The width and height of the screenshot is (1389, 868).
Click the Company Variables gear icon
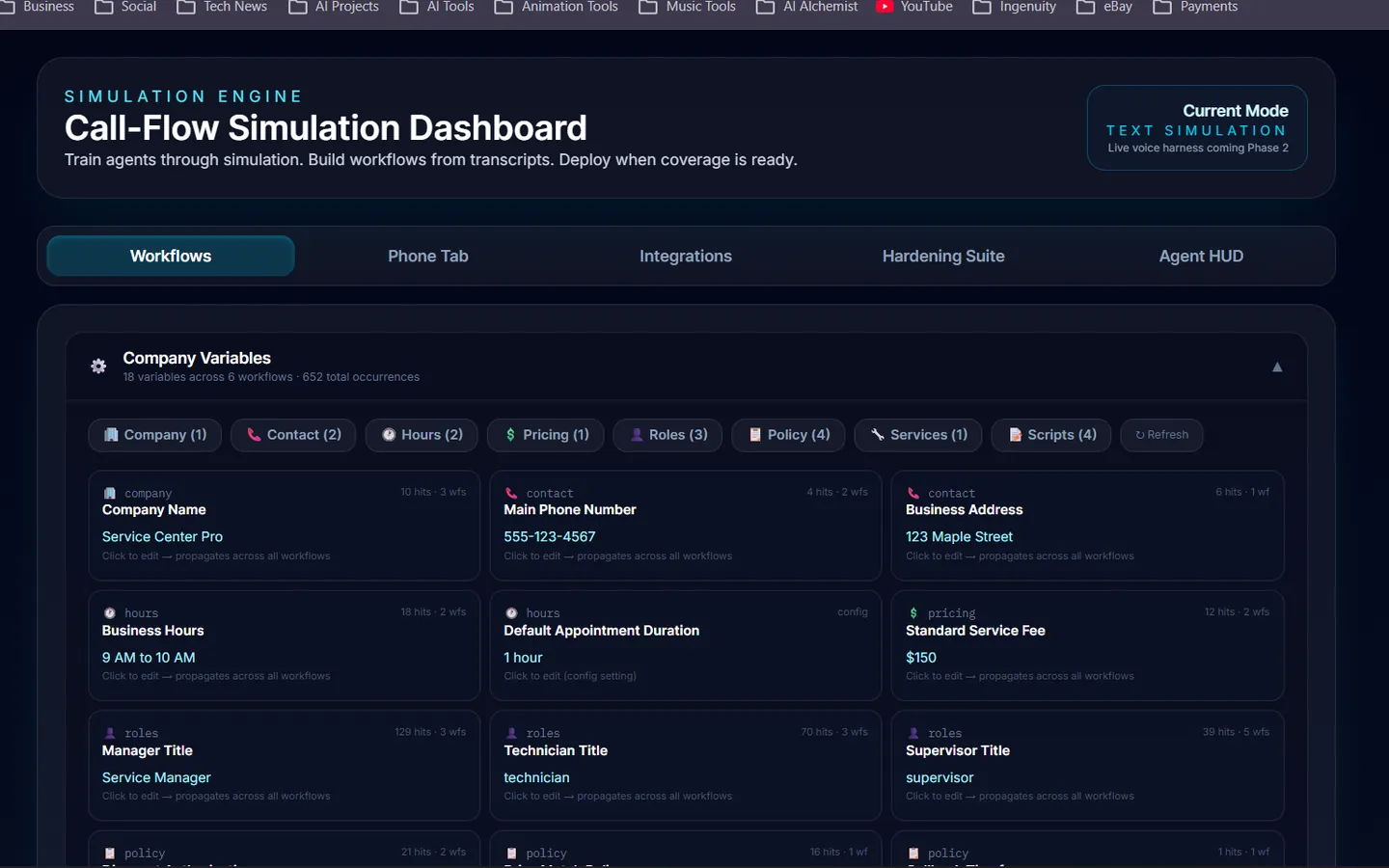click(98, 366)
